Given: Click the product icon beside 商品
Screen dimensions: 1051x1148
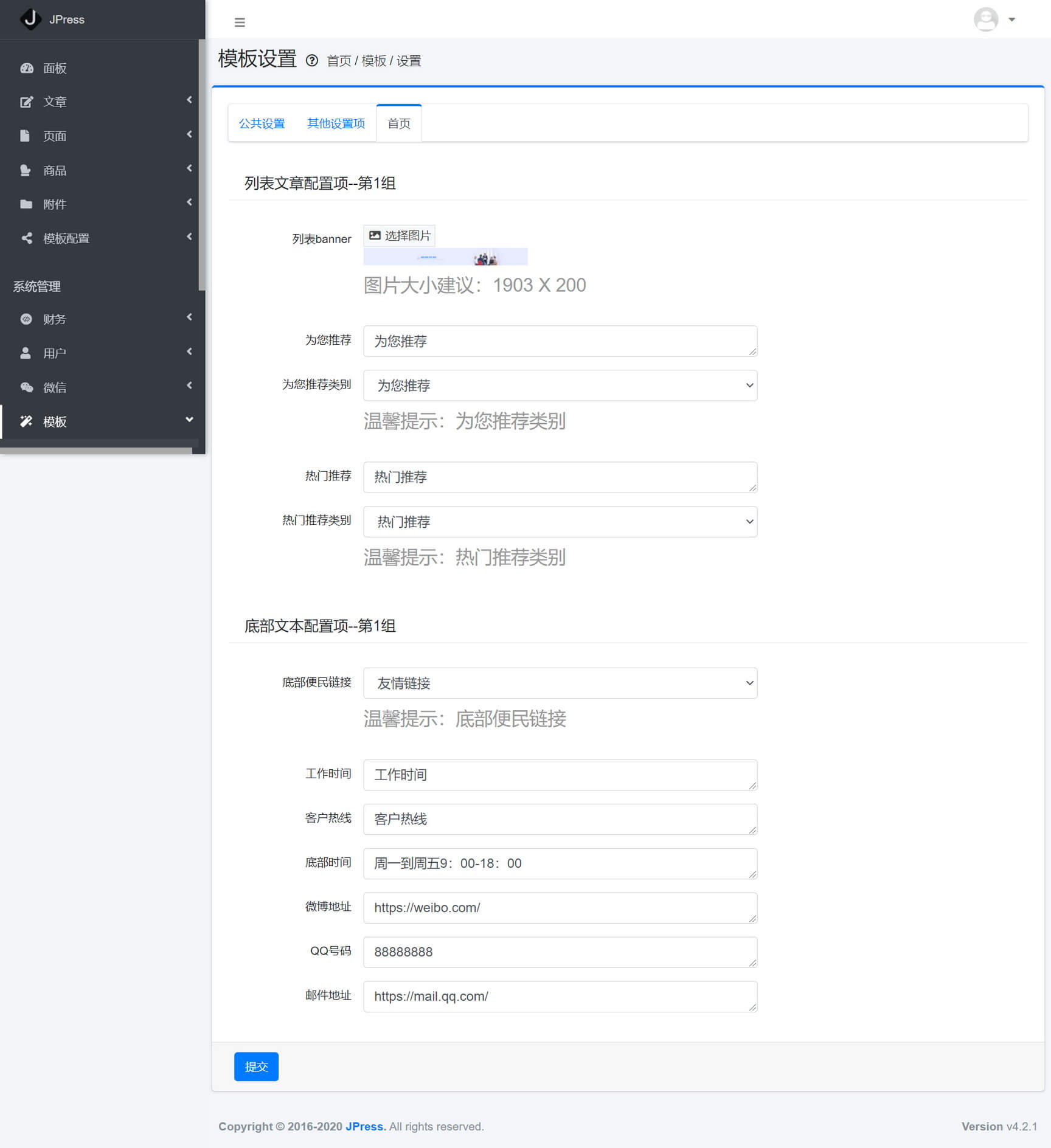Looking at the screenshot, I should click(x=26, y=170).
